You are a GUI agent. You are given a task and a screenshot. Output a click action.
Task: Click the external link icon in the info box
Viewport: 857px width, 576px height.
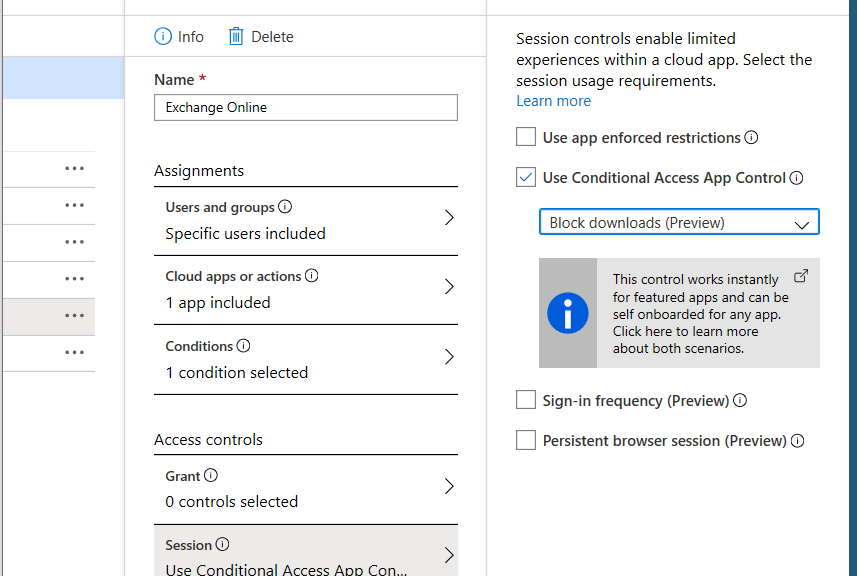[x=801, y=276]
